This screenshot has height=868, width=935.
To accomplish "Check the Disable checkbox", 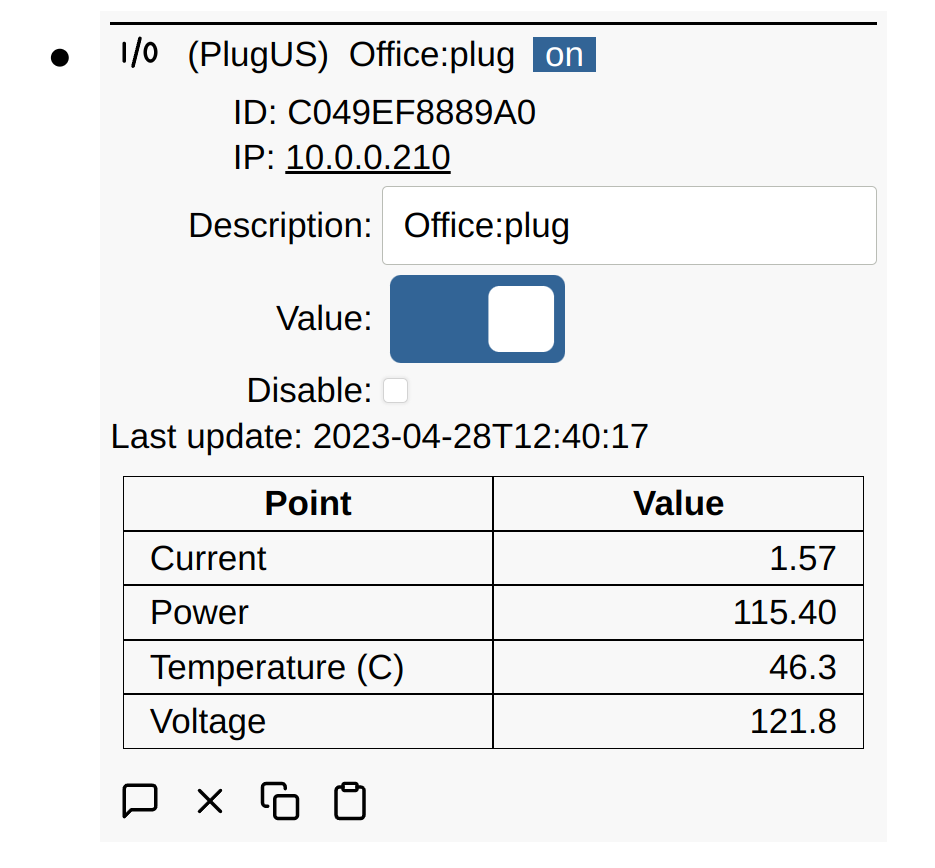I will click(x=396, y=390).
